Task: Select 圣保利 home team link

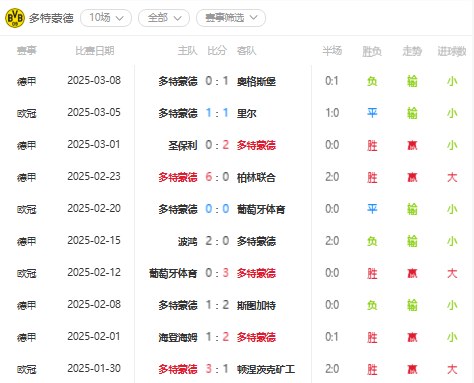Action: (x=183, y=145)
